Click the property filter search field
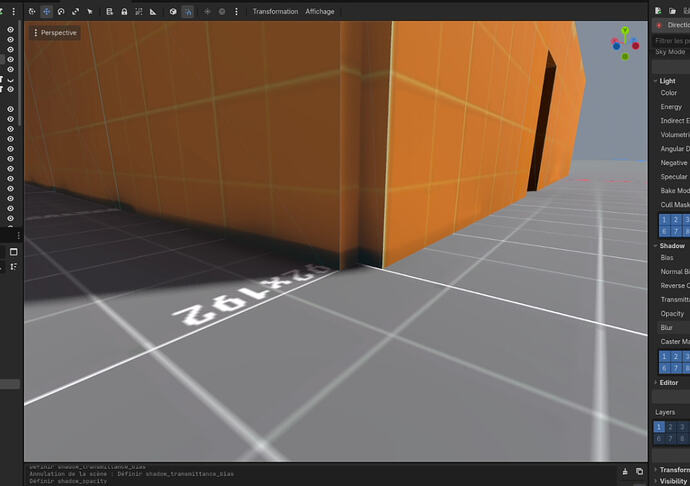 671,39
